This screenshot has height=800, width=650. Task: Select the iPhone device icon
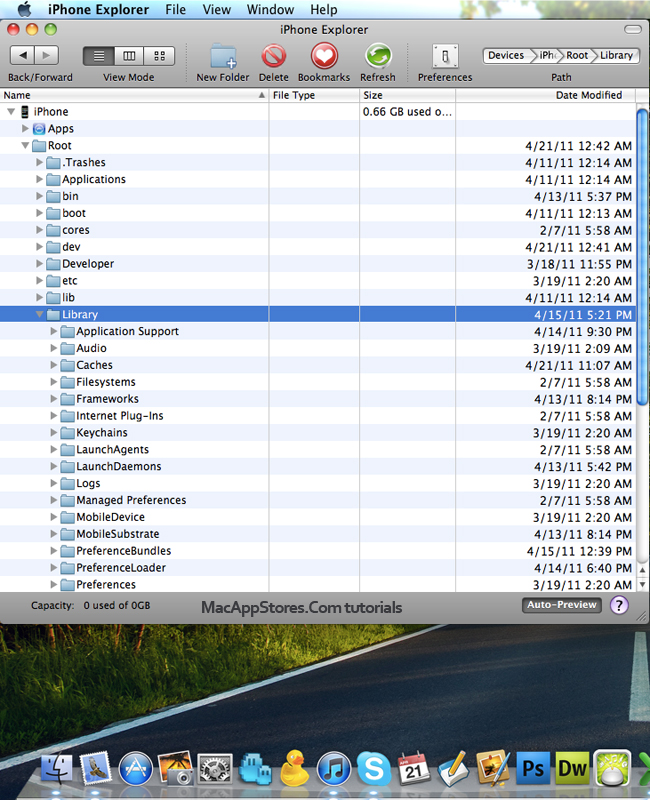click(x=24, y=111)
